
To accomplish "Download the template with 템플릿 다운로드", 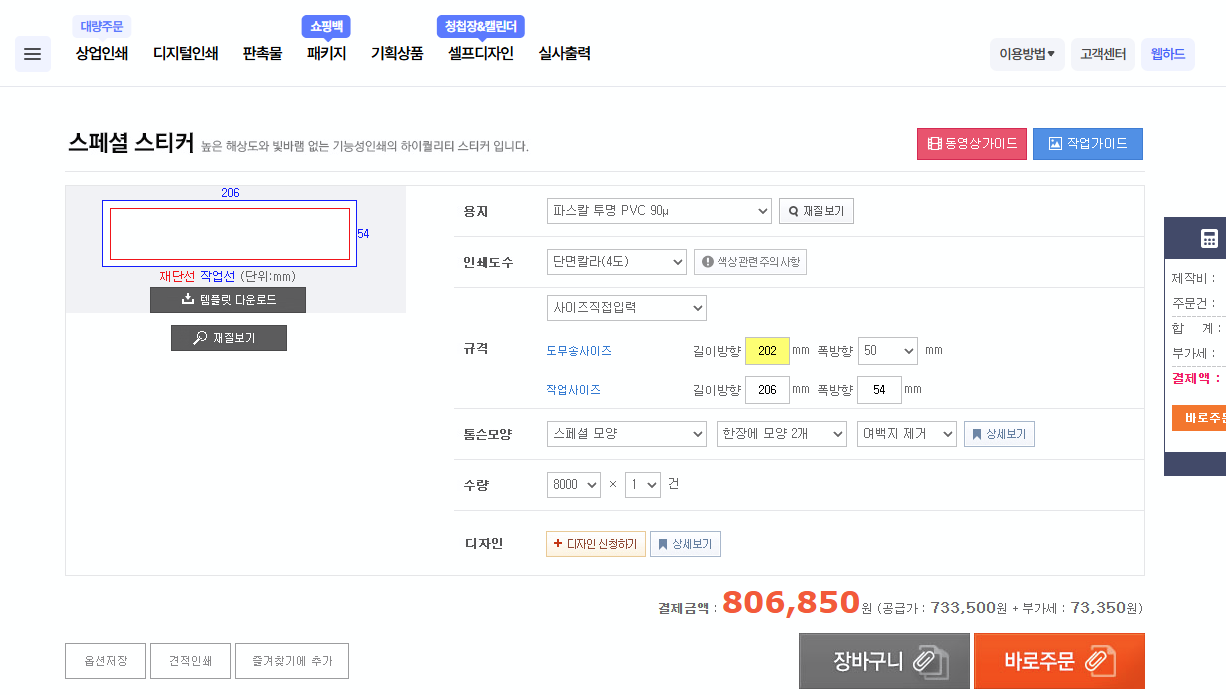I will [228, 300].
